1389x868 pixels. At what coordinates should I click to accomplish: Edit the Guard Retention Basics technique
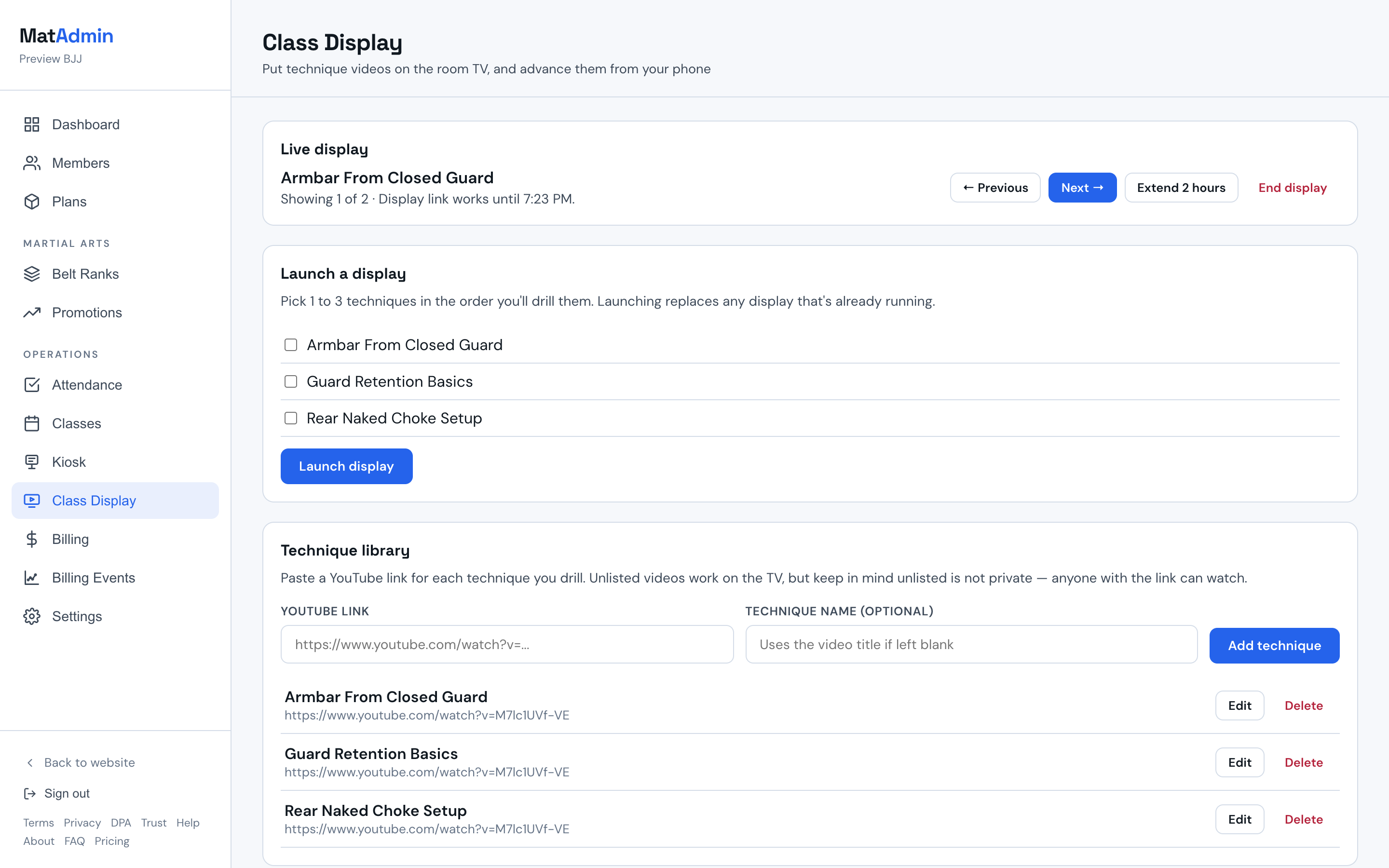coord(1239,762)
